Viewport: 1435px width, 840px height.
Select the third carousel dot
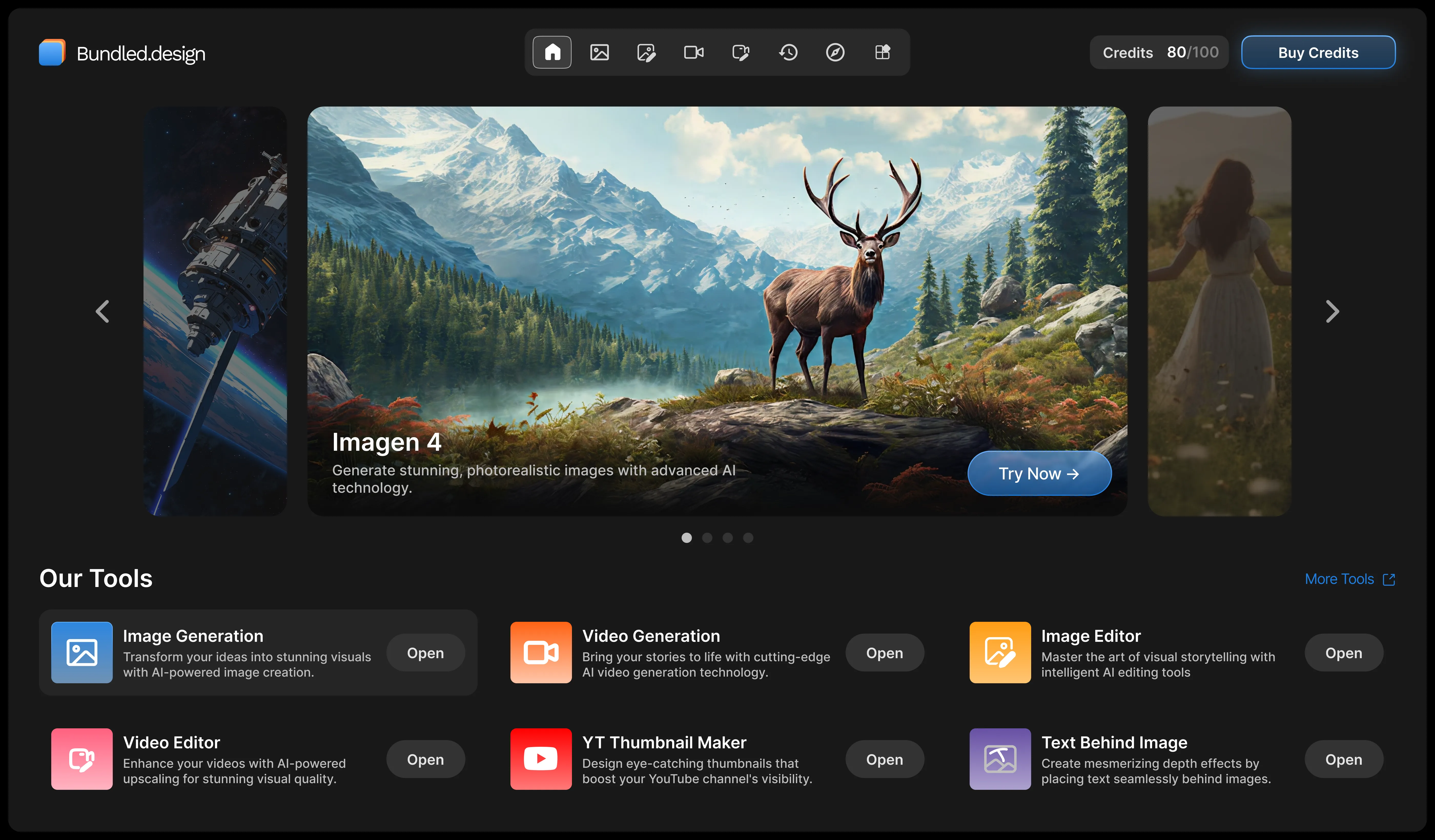click(728, 538)
